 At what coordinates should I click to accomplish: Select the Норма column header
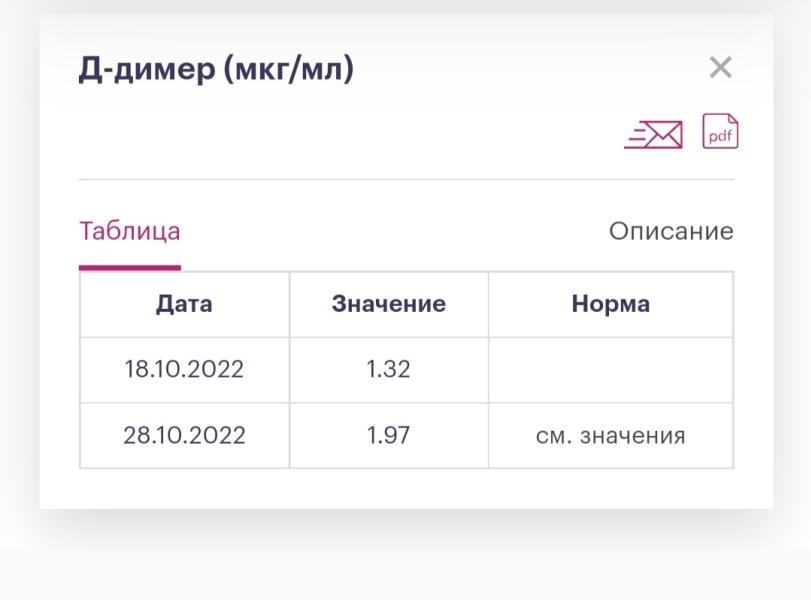click(610, 304)
